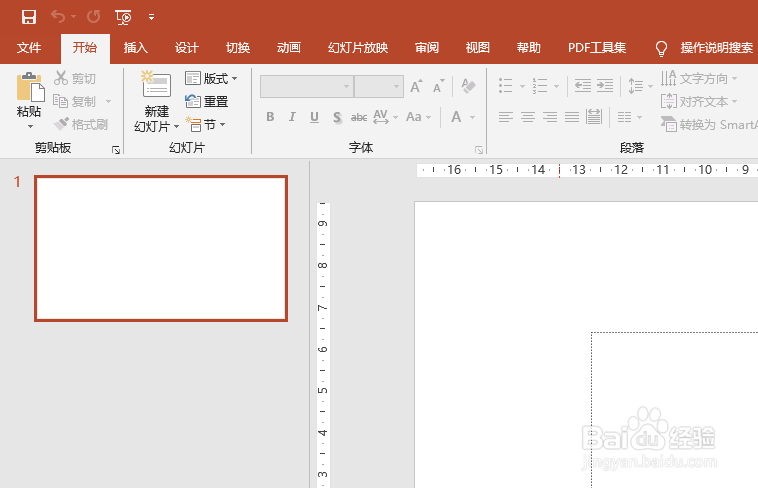Expand the 复制 dropdown arrow
Screen dimensions: 758x488
click(x=108, y=102)
